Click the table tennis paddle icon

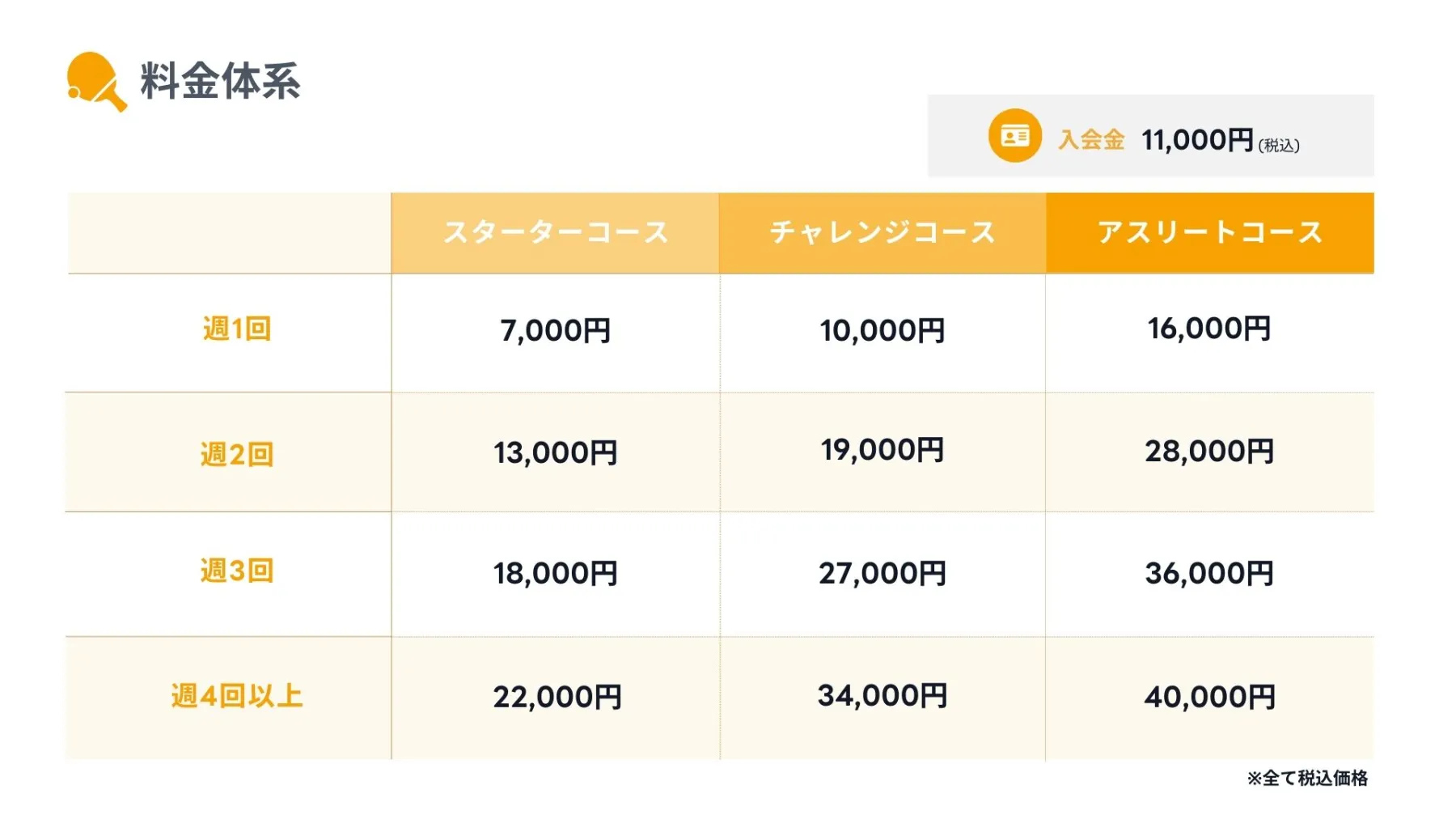pyautogui.click(x=95, y=81)
